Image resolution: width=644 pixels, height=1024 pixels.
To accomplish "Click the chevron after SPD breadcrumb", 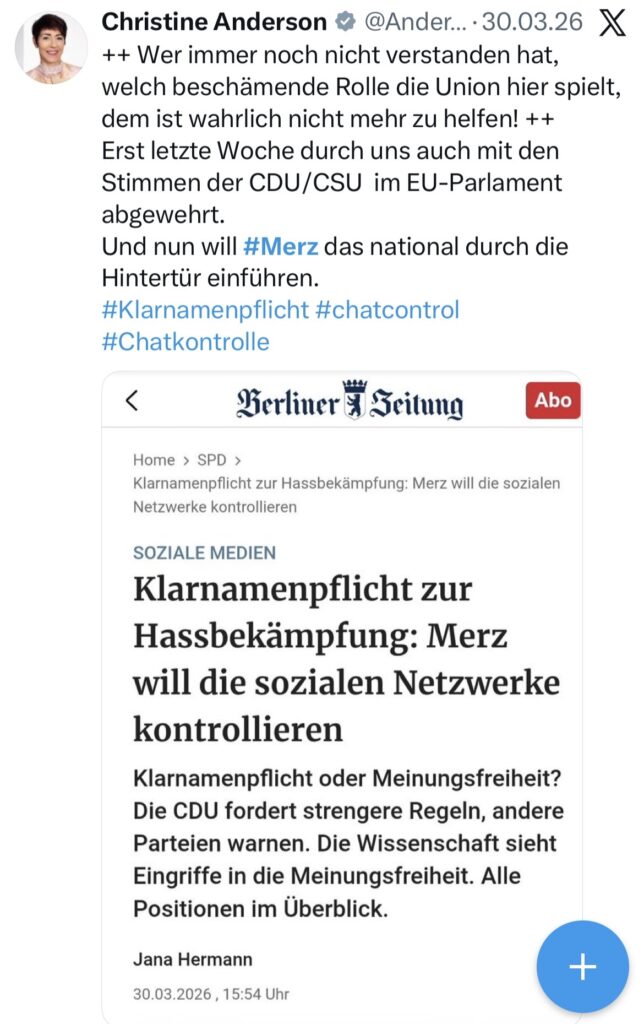I will pyautogui.click(x=236, y=460).
